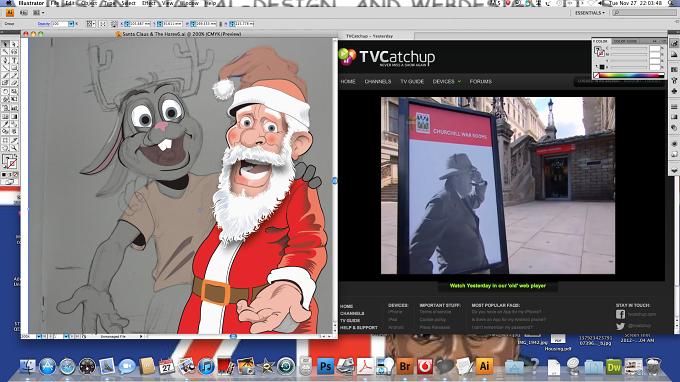Open Adobe Bridge from the Dock
Screen dimensions: 680x382
pyautogui.click(x=405, y=366)
